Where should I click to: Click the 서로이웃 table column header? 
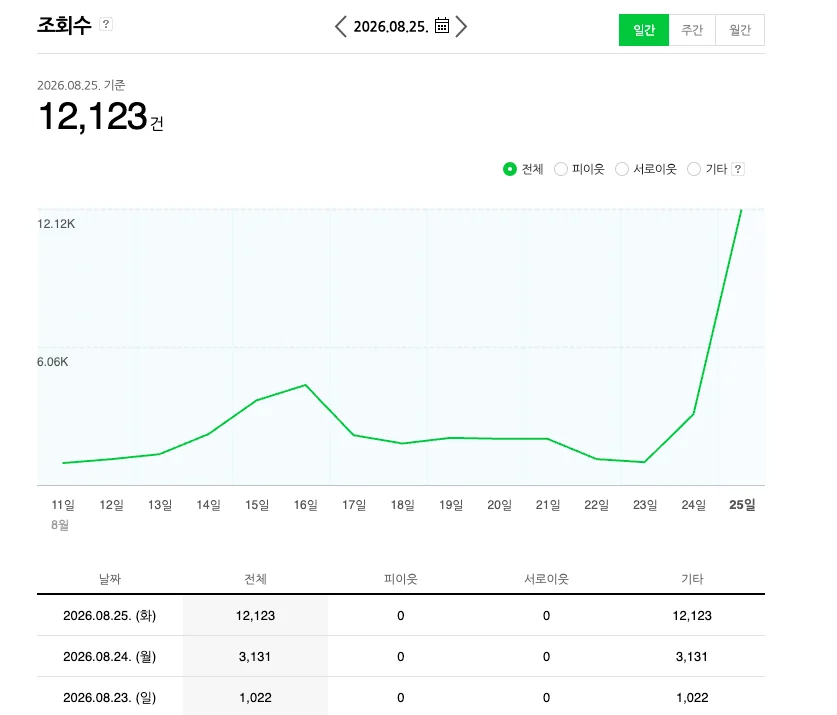546,579
